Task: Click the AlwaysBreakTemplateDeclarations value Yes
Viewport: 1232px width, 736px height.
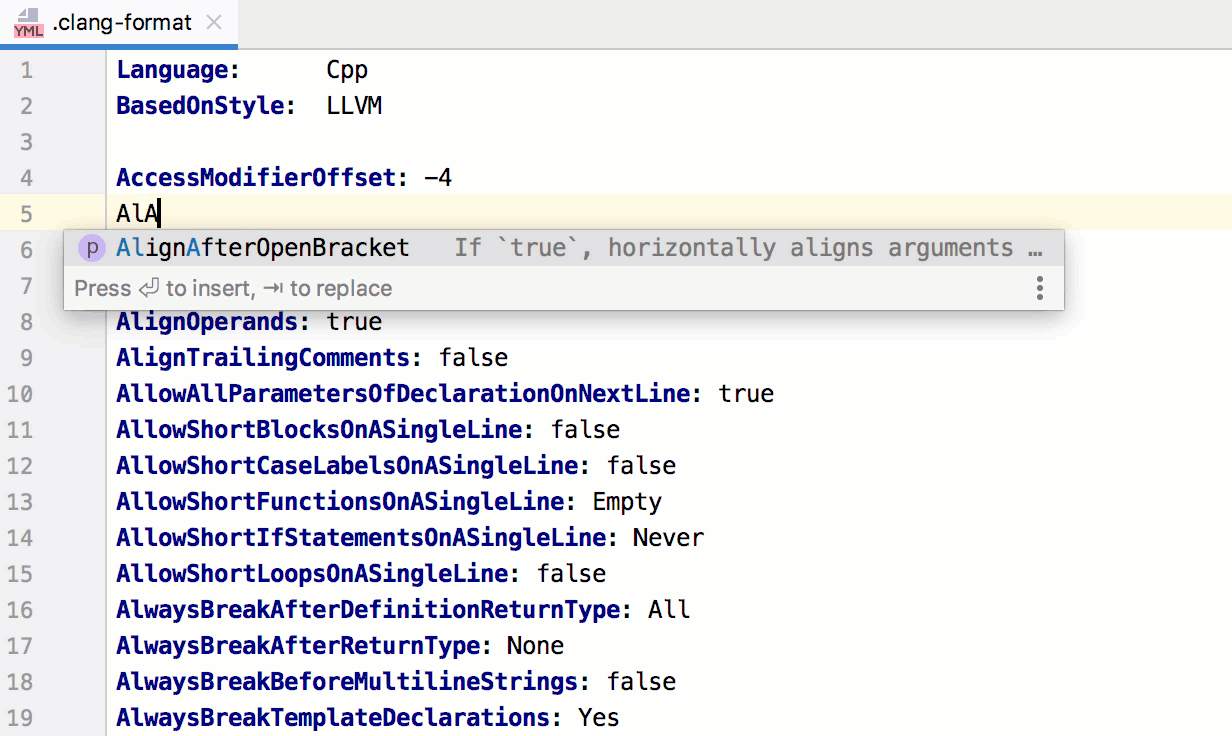Action: 598,718
